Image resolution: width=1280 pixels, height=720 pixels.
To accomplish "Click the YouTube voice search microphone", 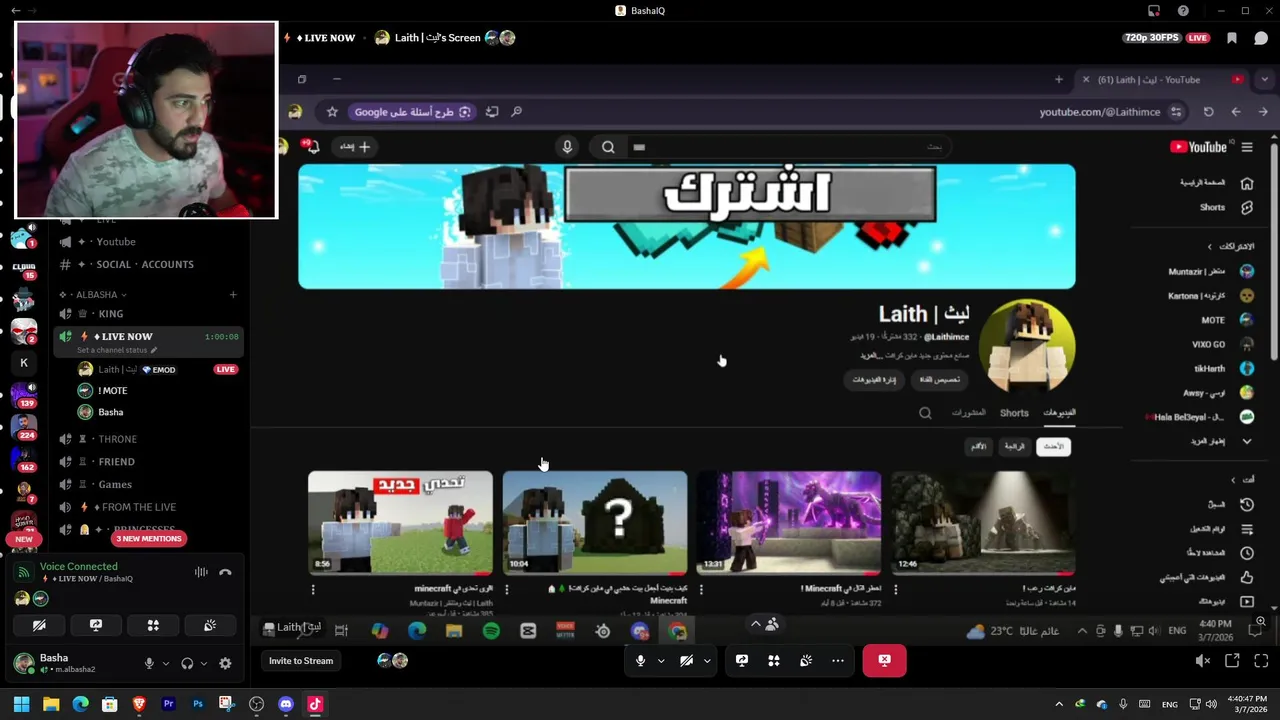I will pos(567,147).
